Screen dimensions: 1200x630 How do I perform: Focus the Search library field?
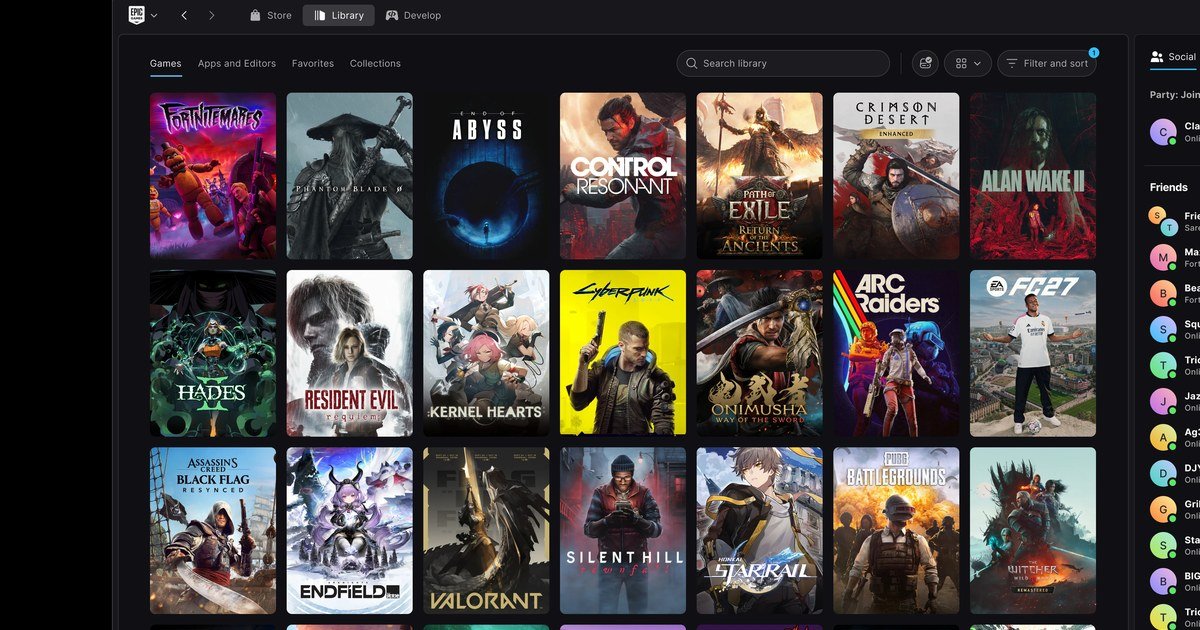tap(783, 63)
